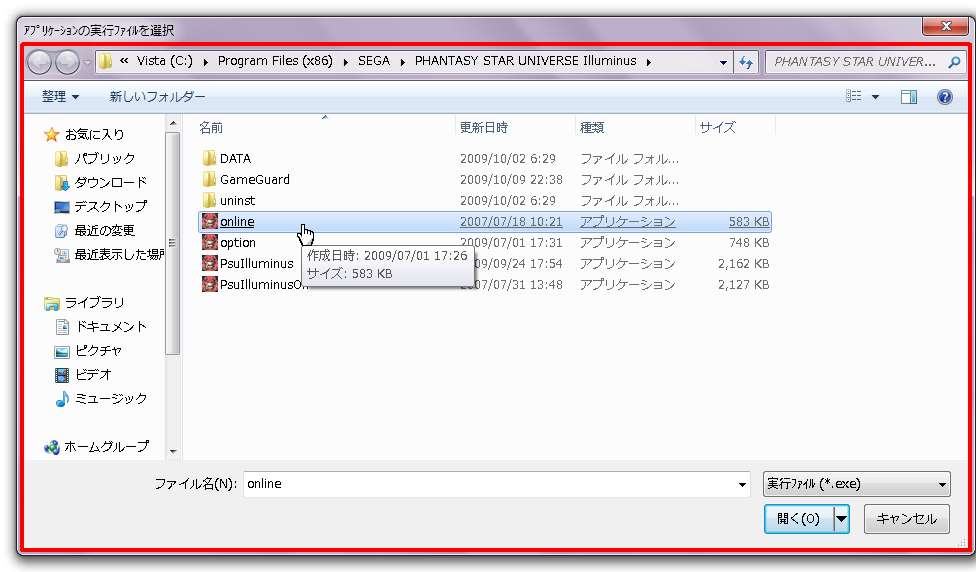Click sidebar scrollbar down arrow

pyautogui.click(x=173, y=451)
